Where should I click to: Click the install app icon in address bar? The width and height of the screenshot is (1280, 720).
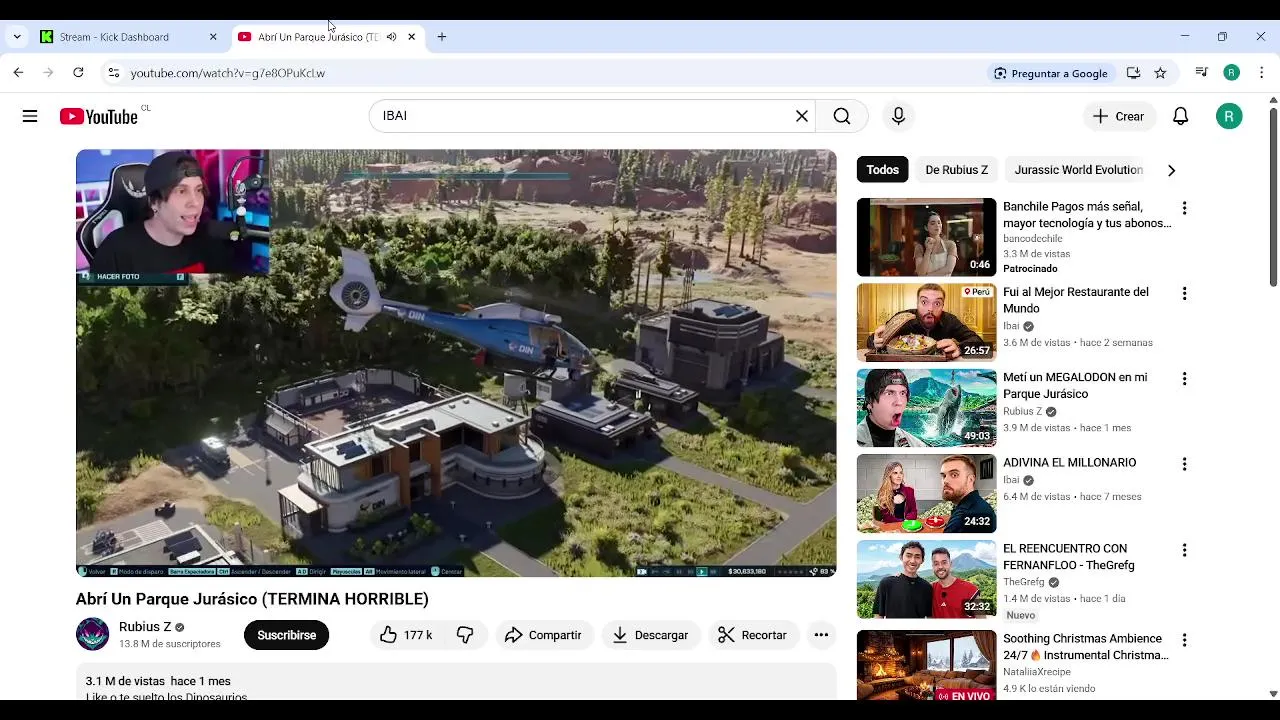1133,73
